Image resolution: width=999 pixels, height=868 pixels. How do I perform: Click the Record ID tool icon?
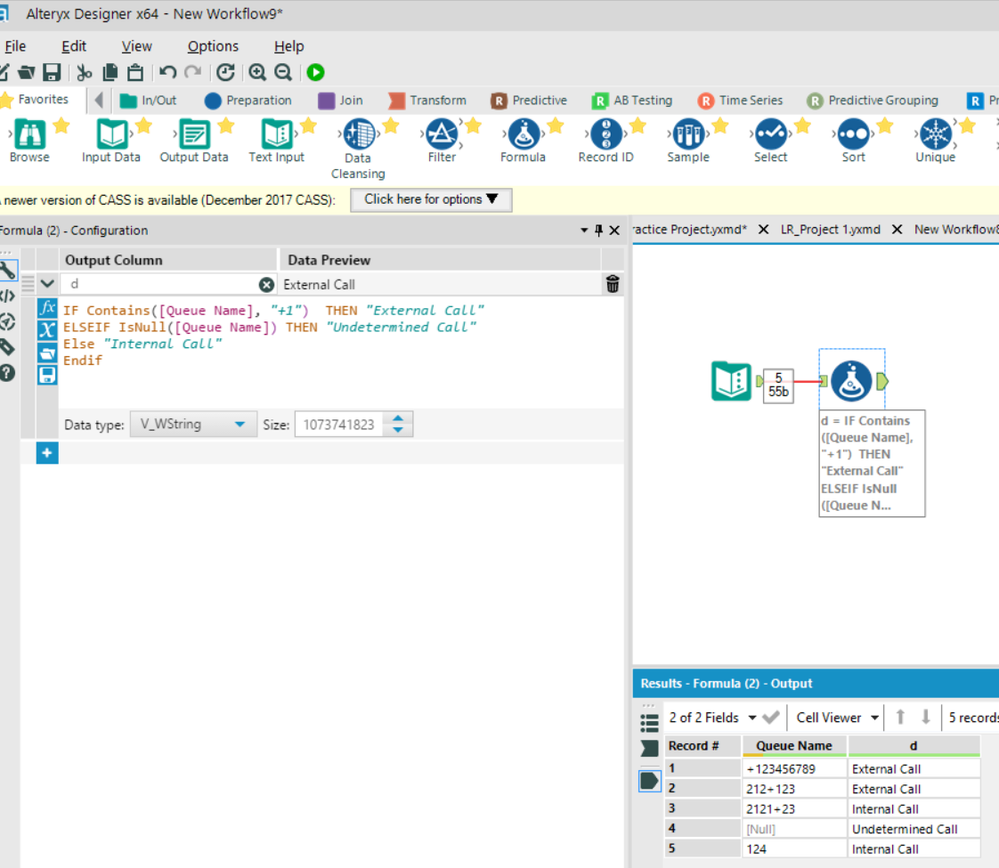coord(605,135)
